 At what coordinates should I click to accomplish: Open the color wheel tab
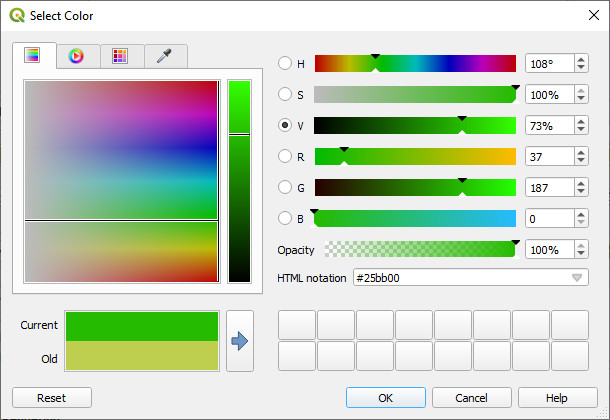tap(76, 56)
